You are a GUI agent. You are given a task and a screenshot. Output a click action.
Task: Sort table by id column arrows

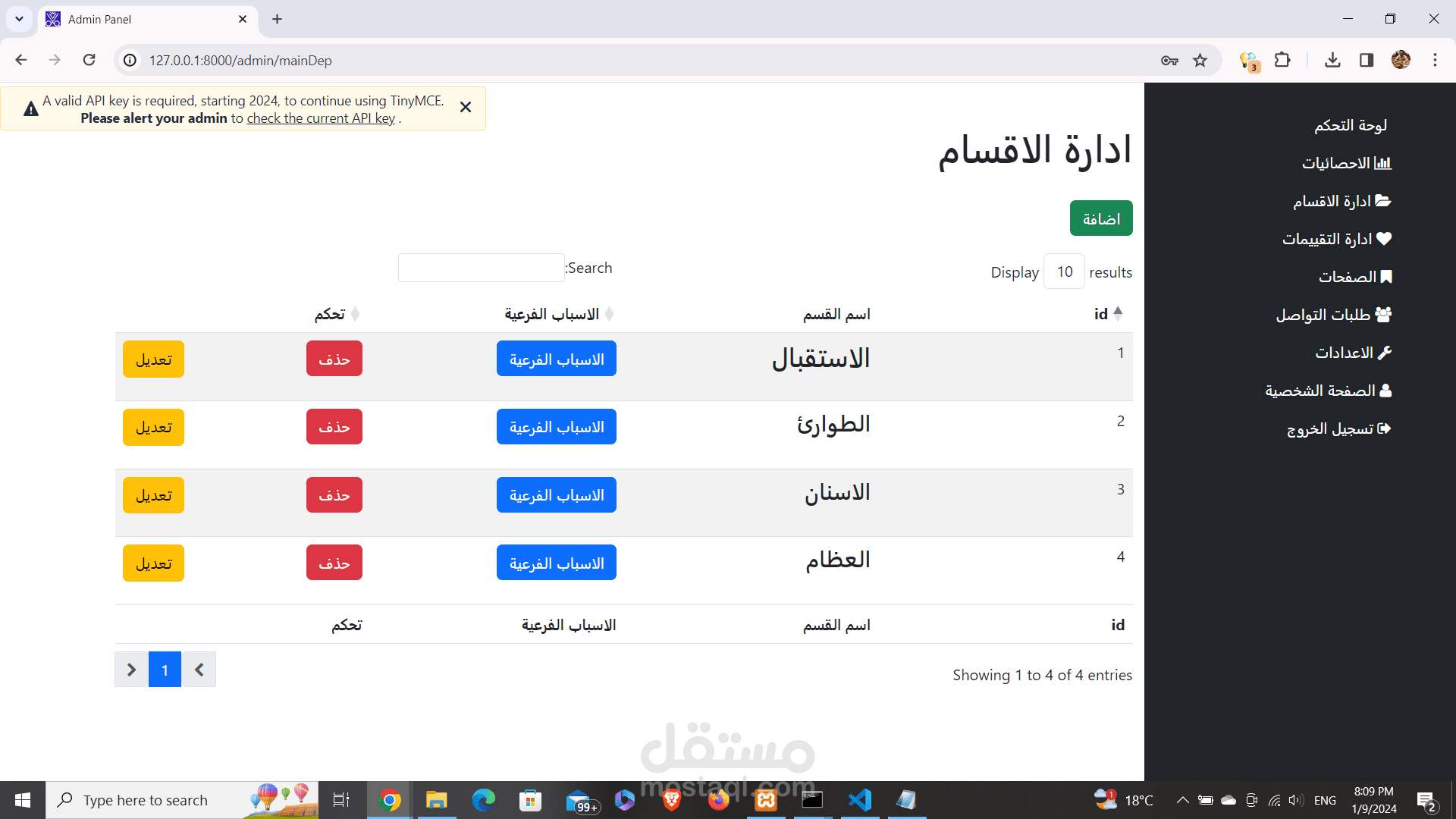[x=1118, y=313]
